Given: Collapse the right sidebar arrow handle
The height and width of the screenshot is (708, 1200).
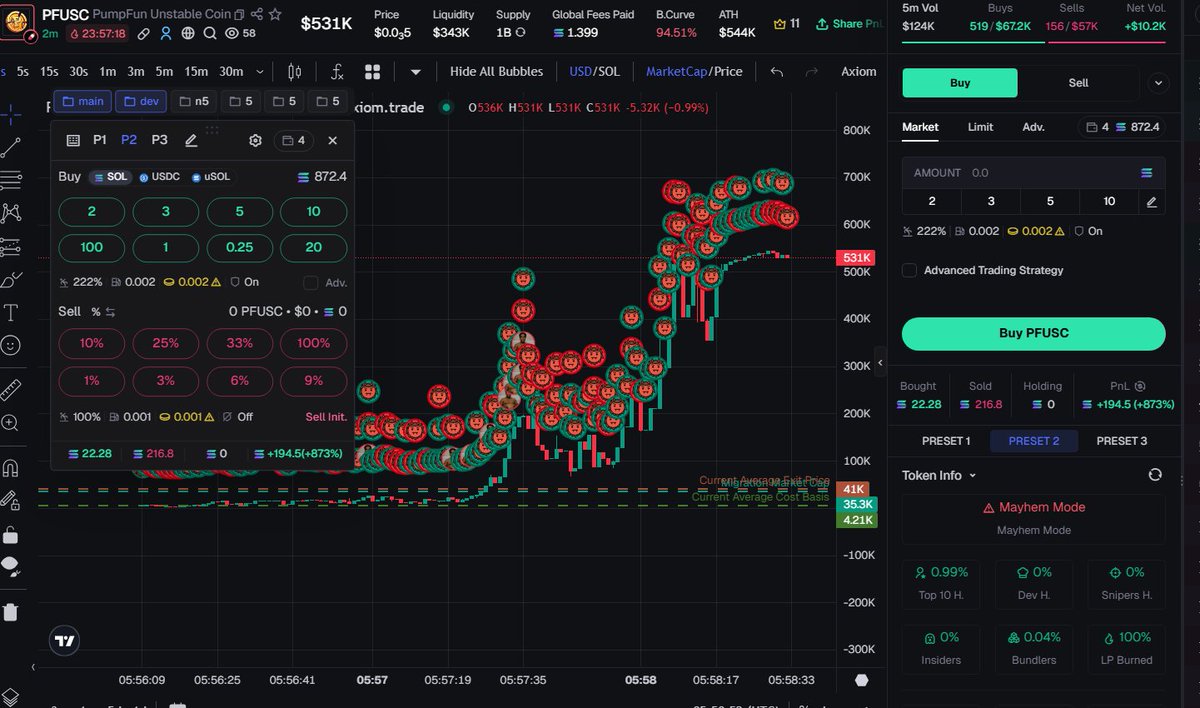Looking at the screenshot, I should pyautogui.click(x=880, y=363).
